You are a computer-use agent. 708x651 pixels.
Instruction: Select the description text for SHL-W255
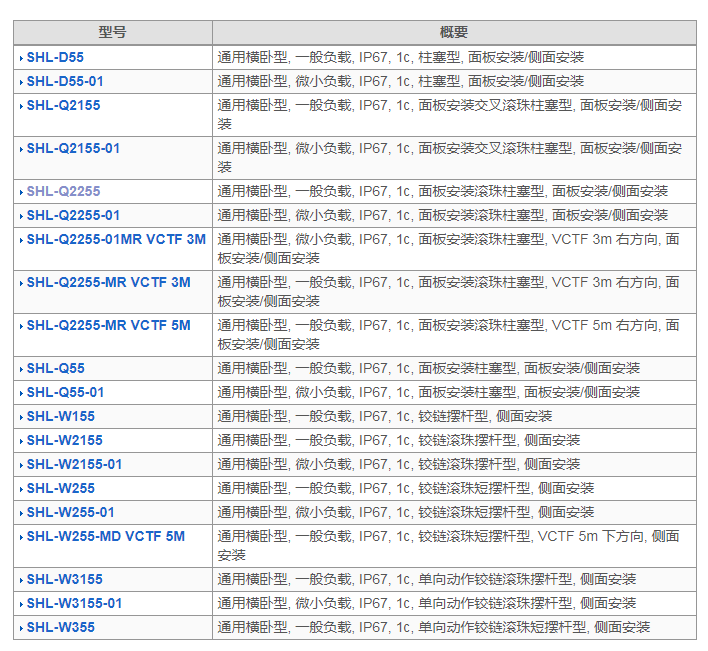point(406,488)
